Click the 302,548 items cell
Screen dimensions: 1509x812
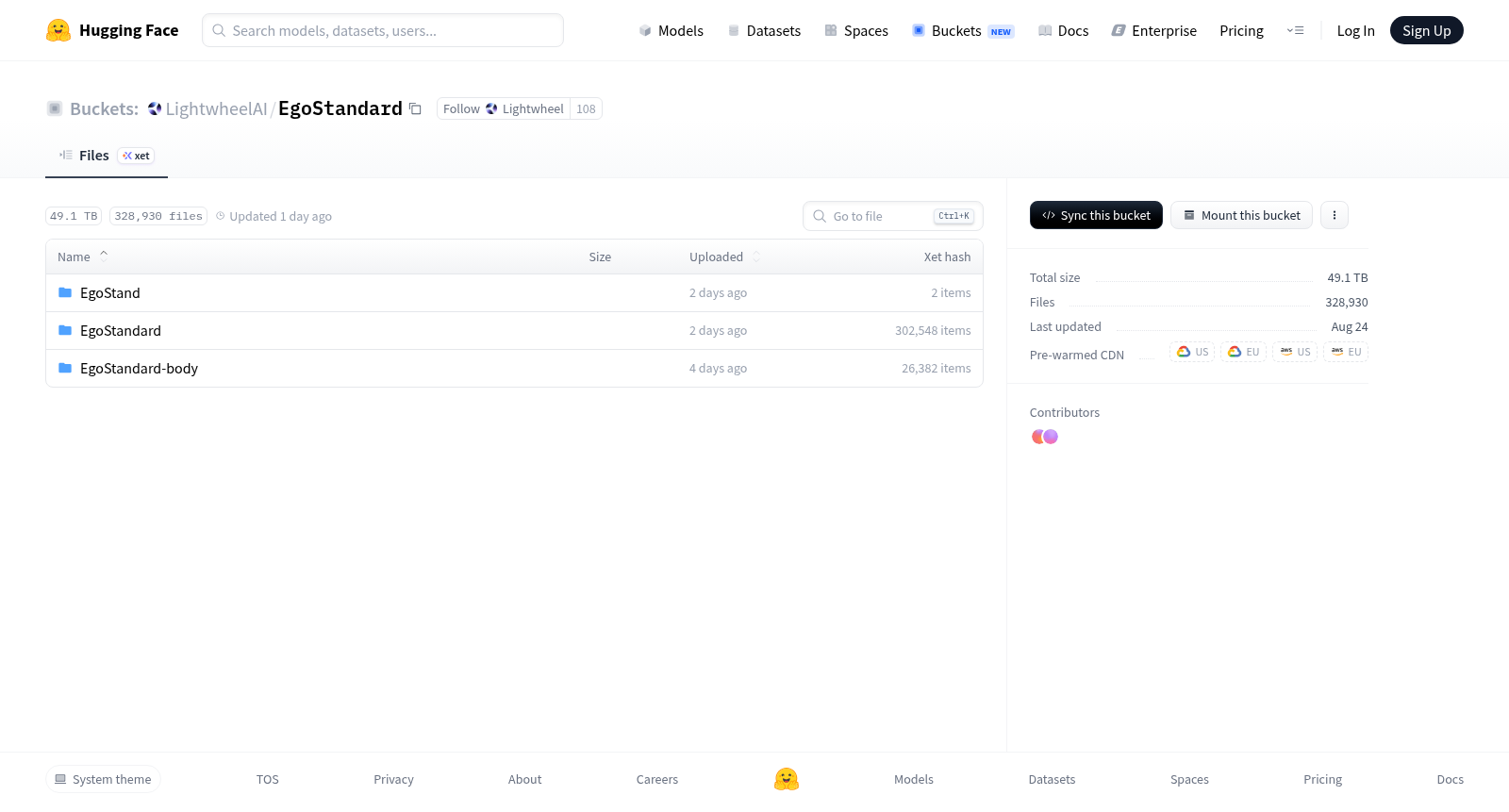click(933, 330)
